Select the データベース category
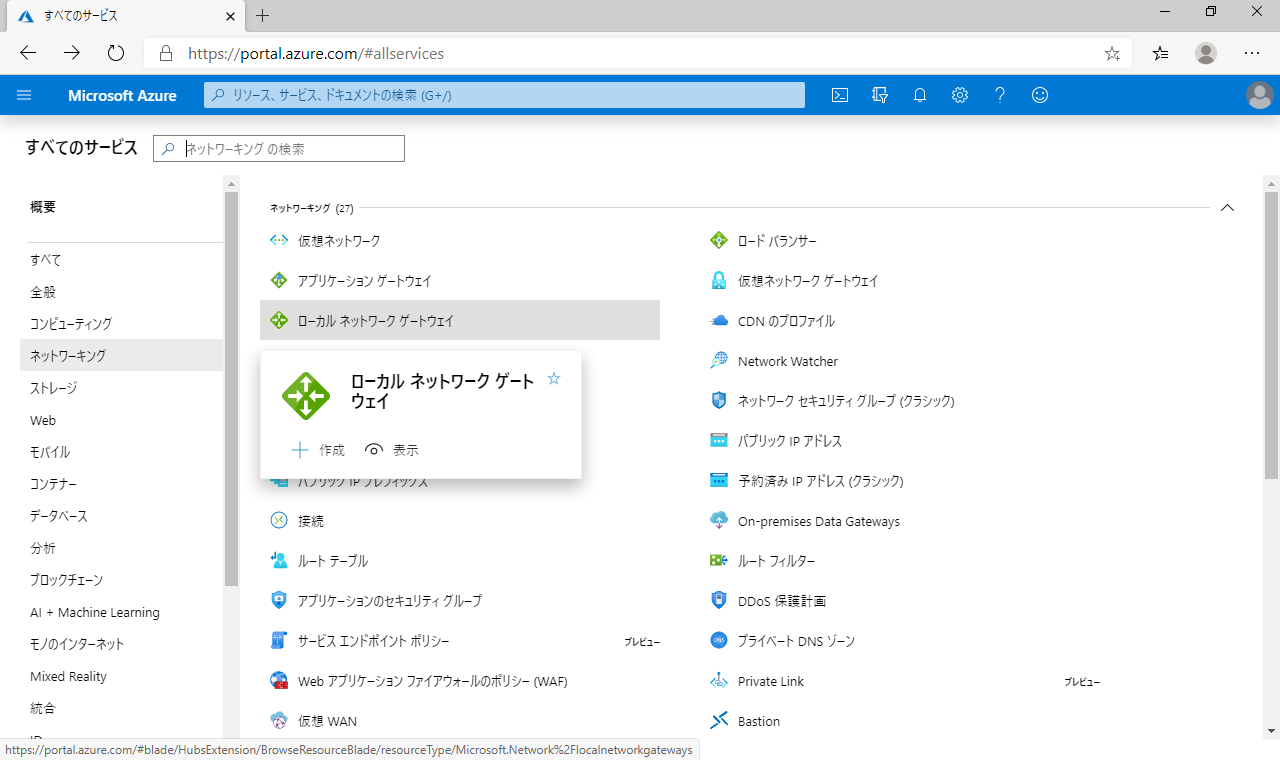 tap(59, 516)
